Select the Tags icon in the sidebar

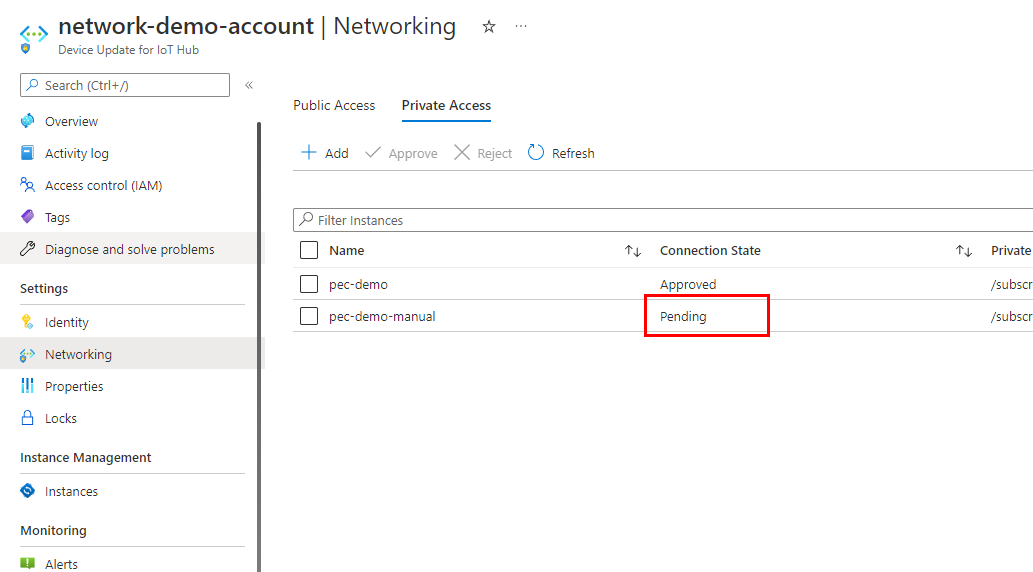coord(28,217)
